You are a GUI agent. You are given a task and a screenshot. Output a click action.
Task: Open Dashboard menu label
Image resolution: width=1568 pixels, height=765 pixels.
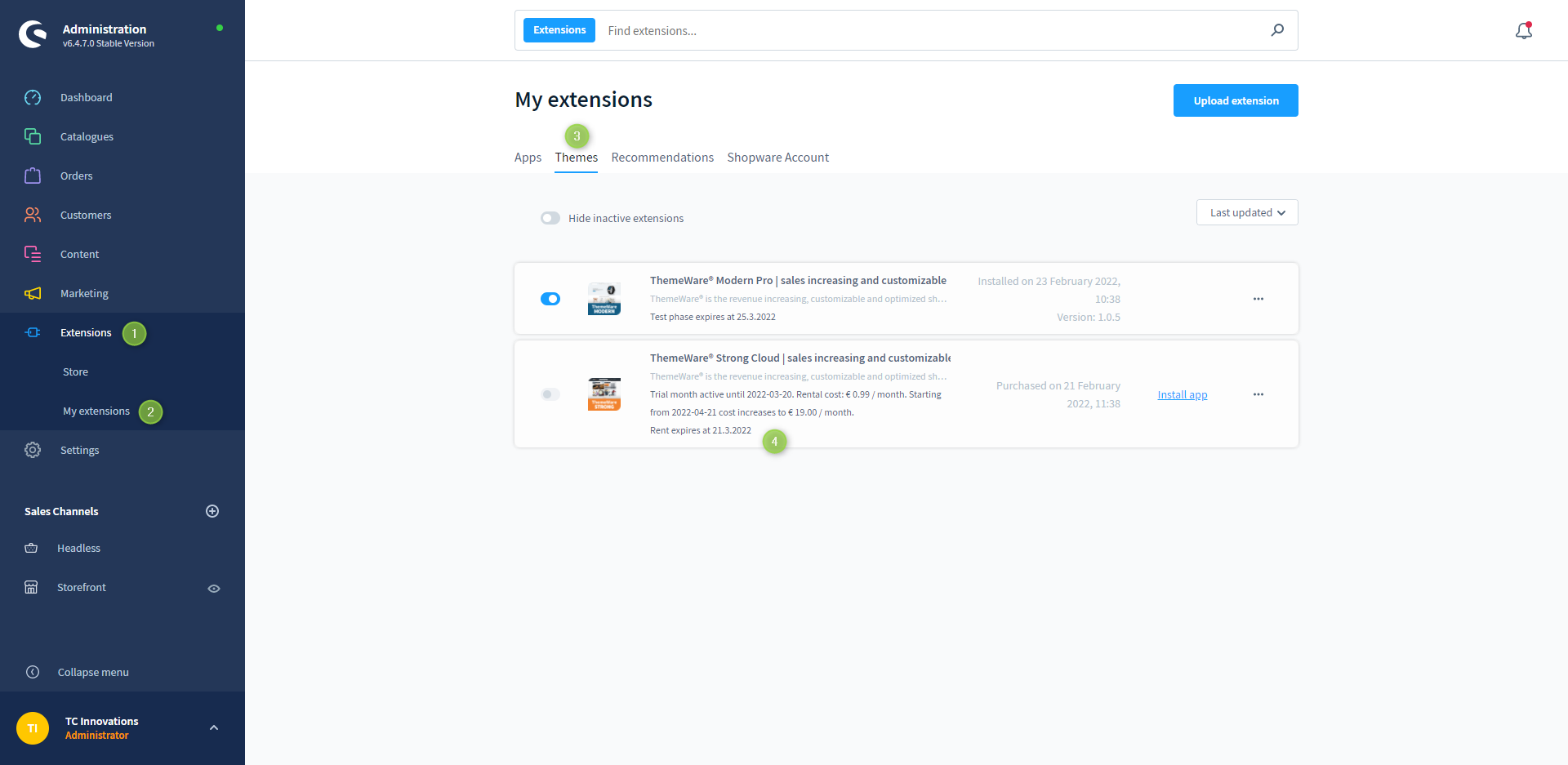87,97
